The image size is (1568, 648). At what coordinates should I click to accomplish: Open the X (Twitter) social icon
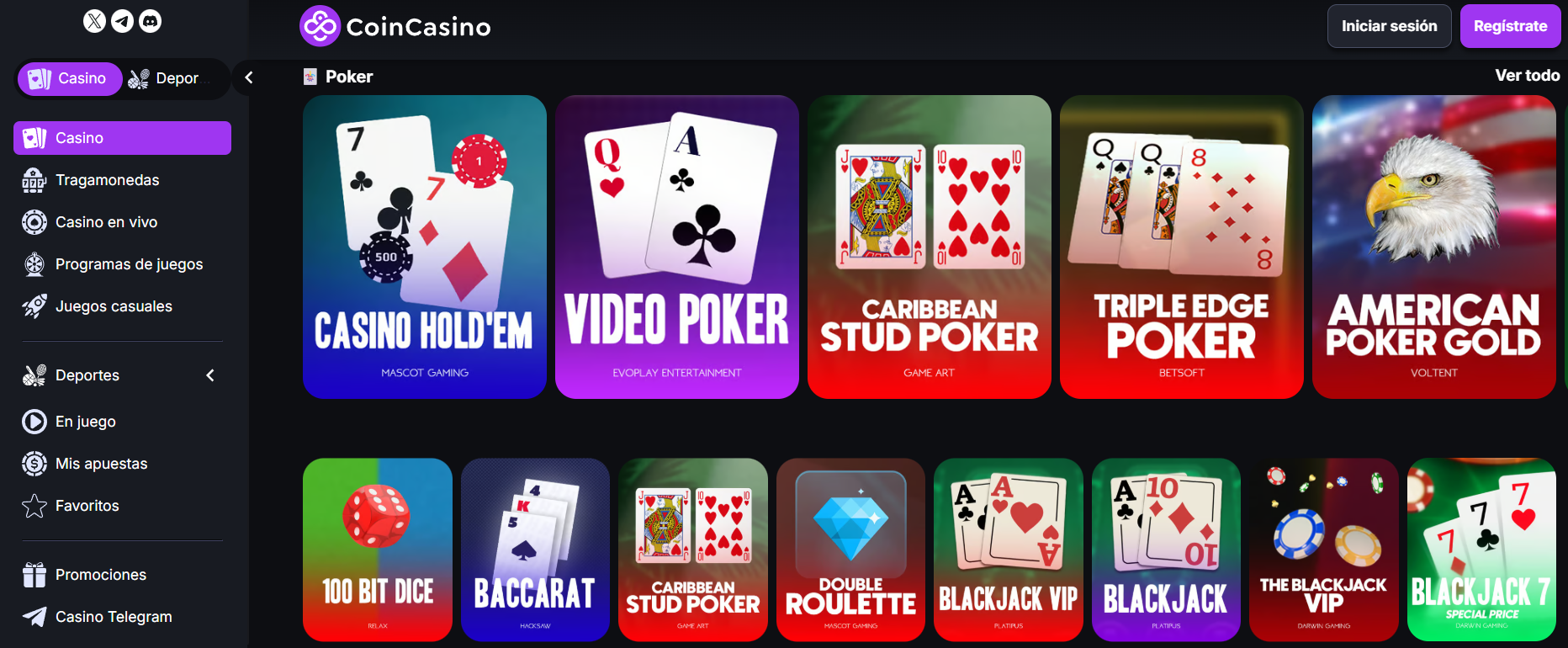point(95,21)
